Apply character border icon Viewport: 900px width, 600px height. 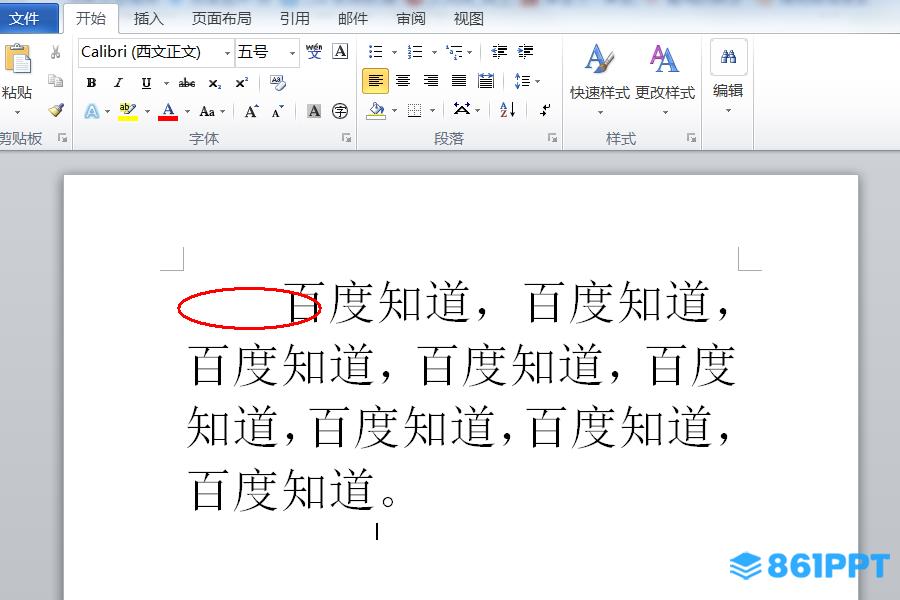(340, 52)
